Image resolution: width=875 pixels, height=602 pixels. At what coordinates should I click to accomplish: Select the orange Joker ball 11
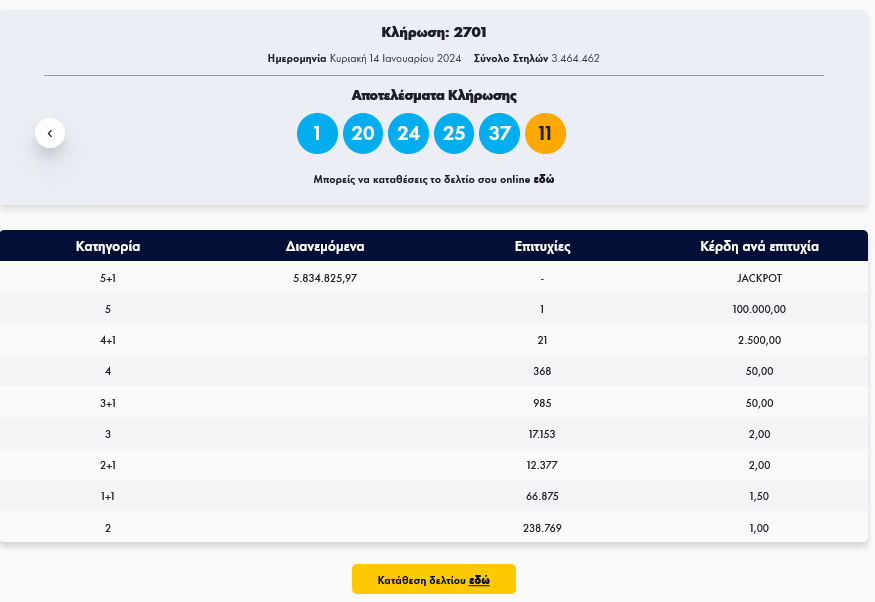point(545,134)
